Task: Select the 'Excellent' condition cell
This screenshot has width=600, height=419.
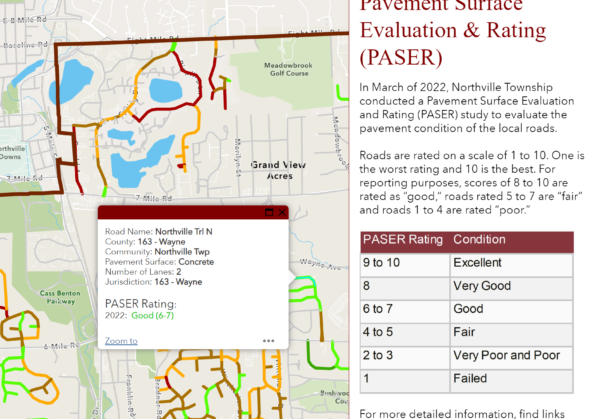Action: tap(512, 265)
